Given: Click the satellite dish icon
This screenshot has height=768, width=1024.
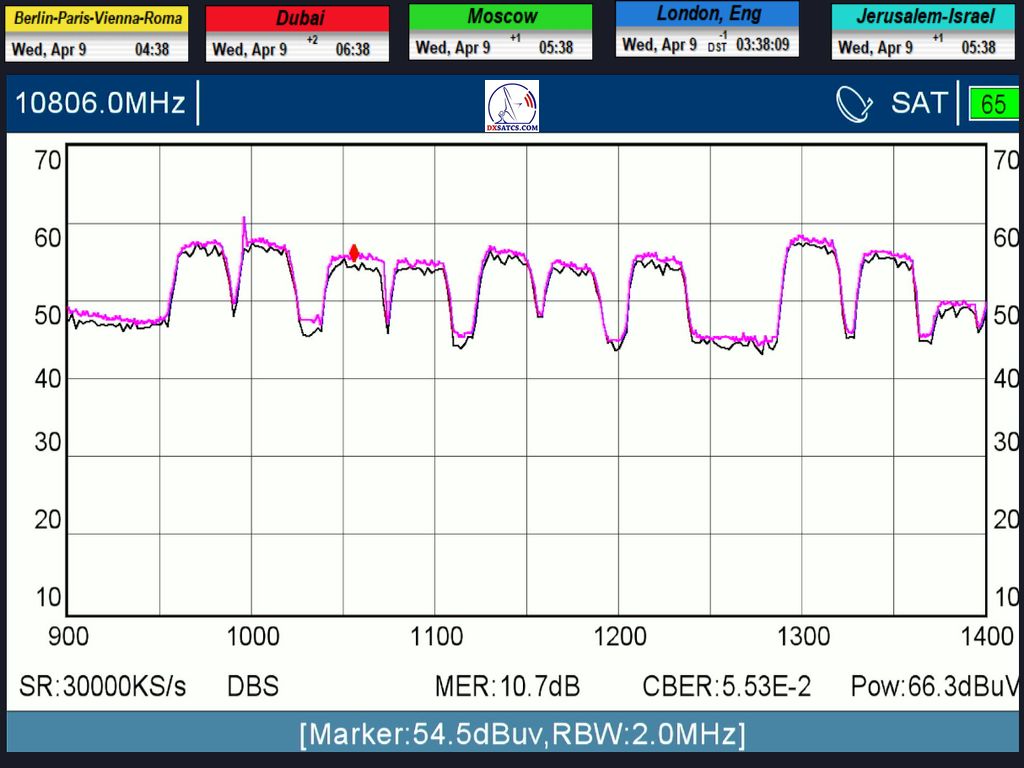Looking at the screenshot, I should tap(854, 104).
